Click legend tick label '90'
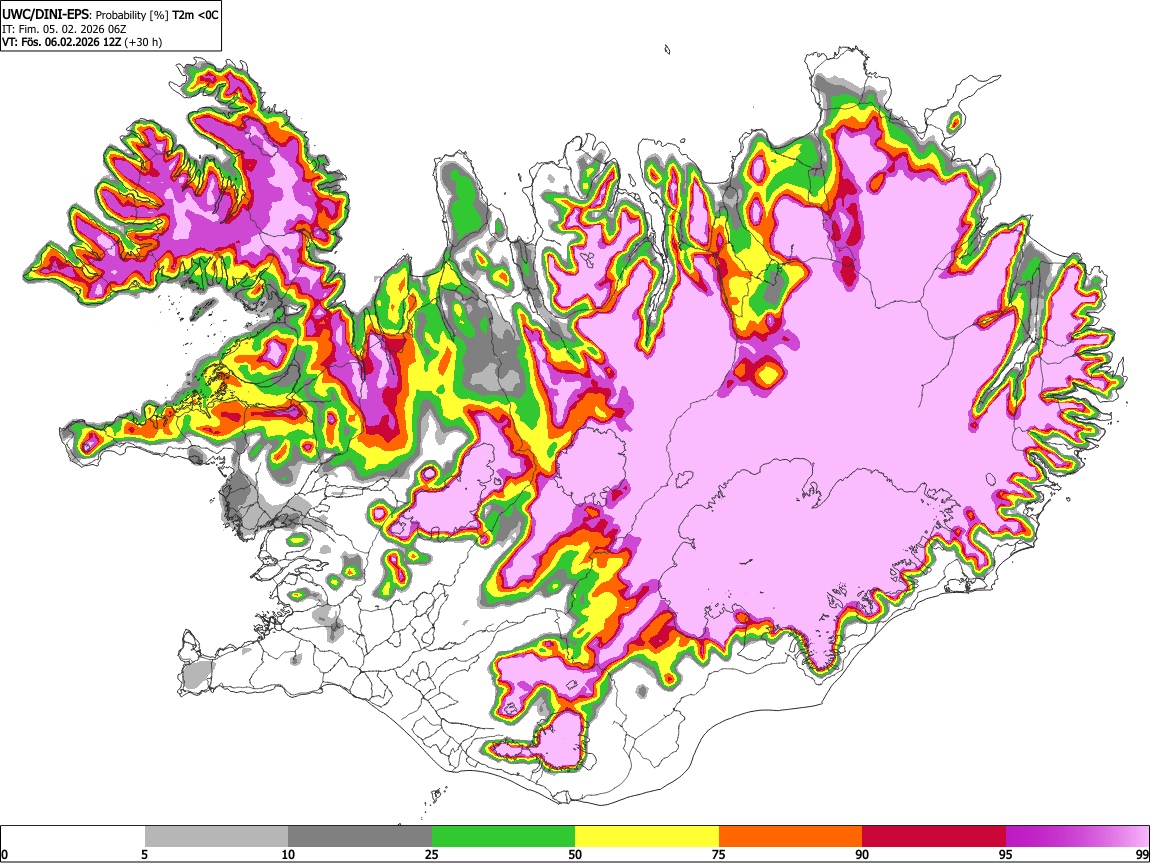1150x863 pixels. point(862,854)
